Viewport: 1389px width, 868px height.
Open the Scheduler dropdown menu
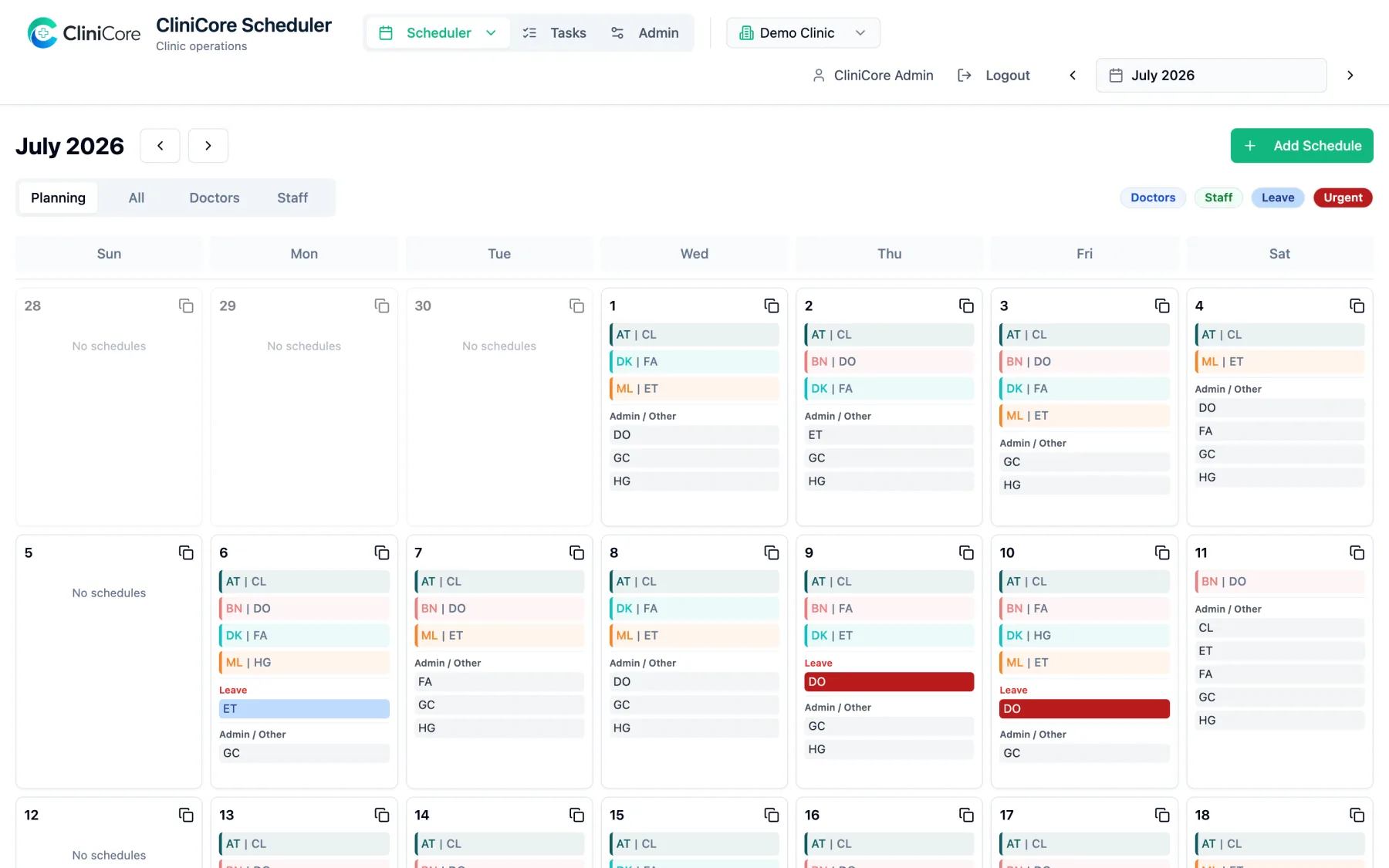(438, 32)
